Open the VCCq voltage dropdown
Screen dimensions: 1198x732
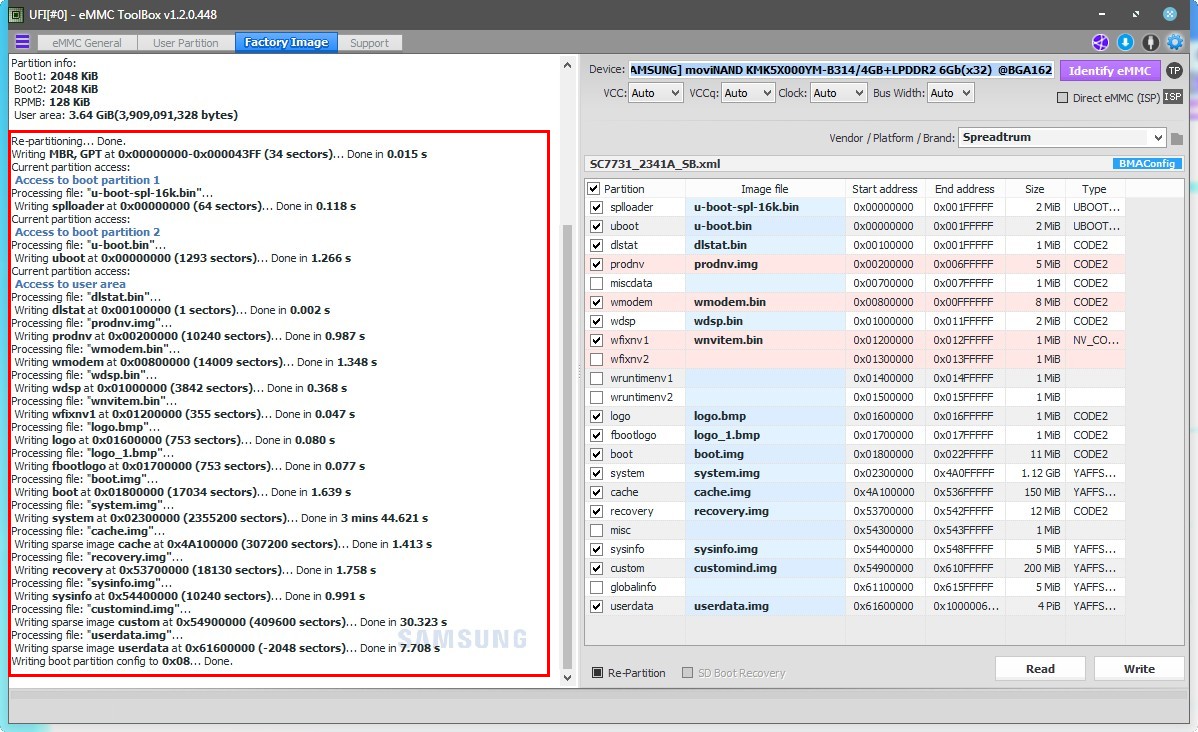coord(748,93)
